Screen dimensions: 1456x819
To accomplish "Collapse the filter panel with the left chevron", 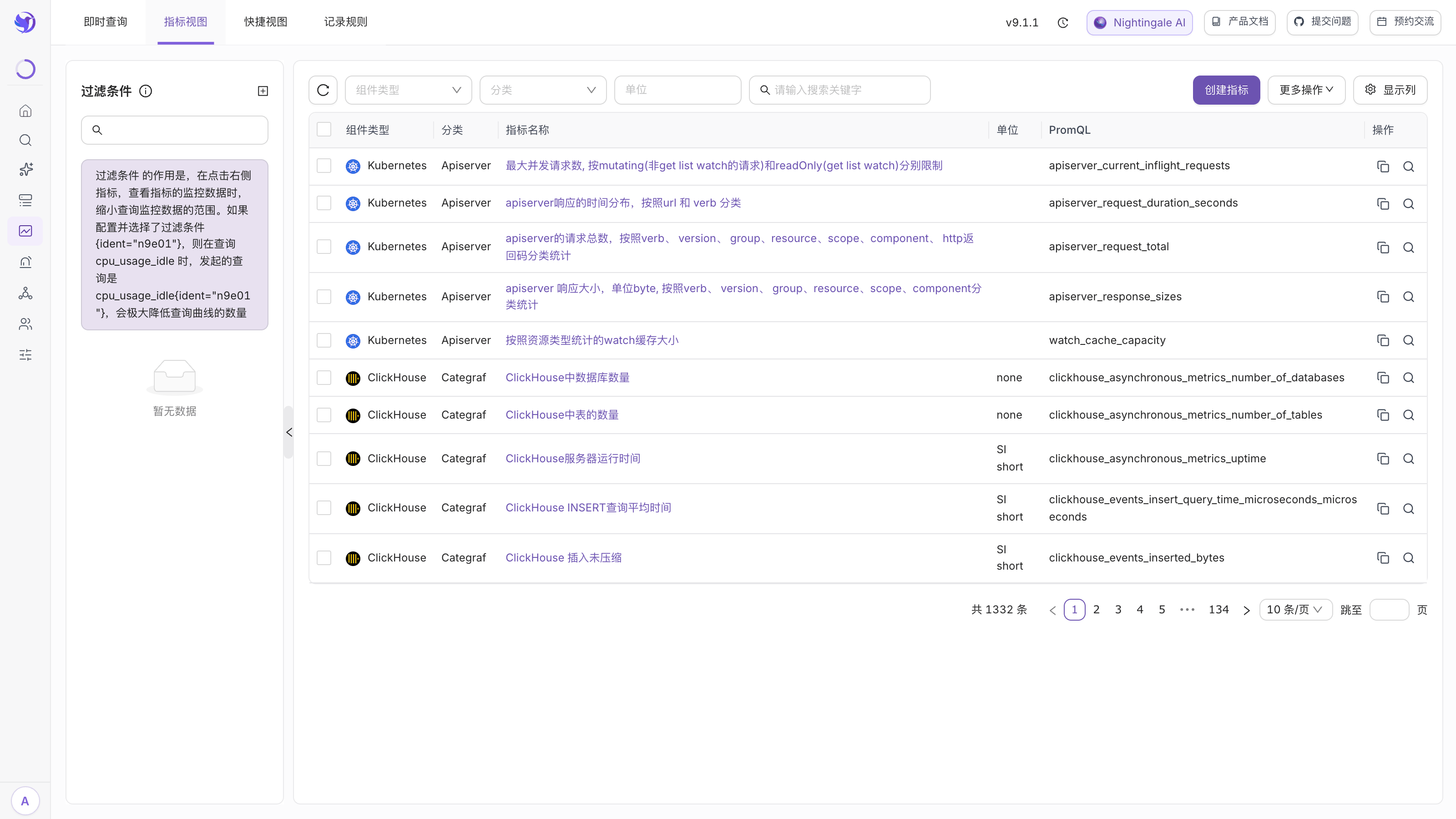I will coord(289,432).
